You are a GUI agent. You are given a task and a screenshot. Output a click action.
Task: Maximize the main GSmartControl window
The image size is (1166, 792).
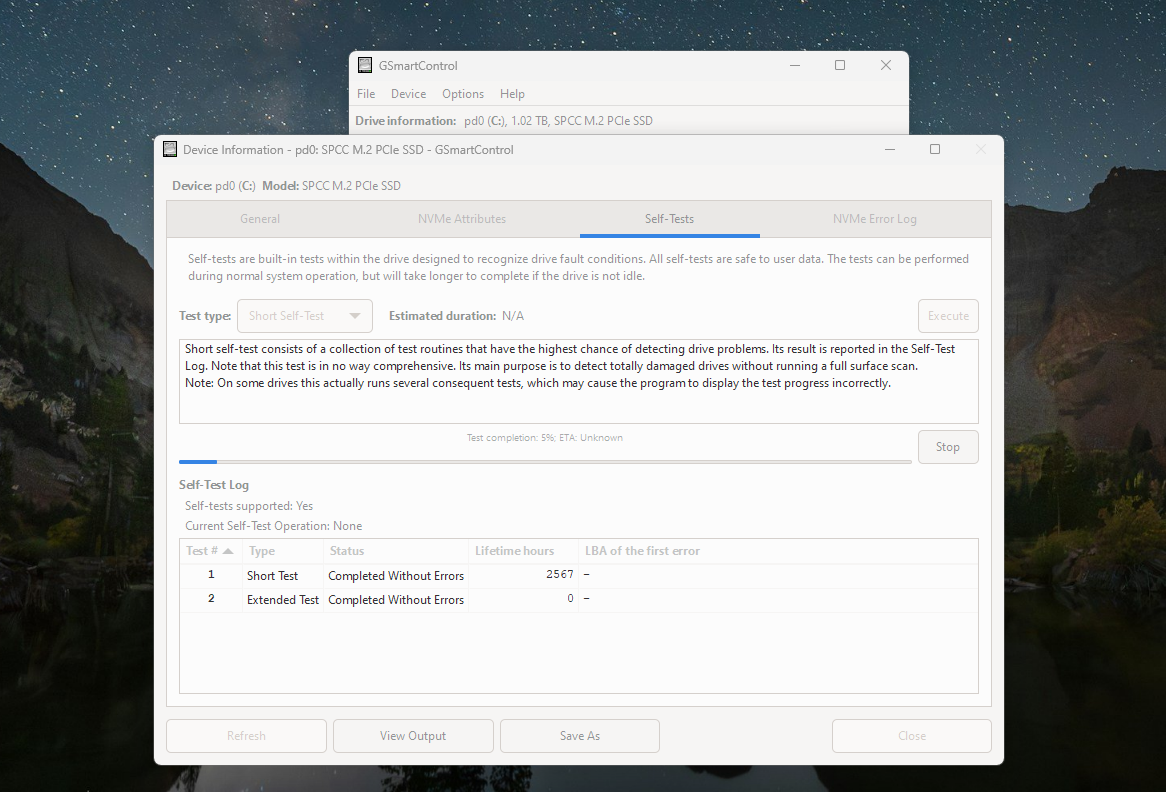pos(840,65)
